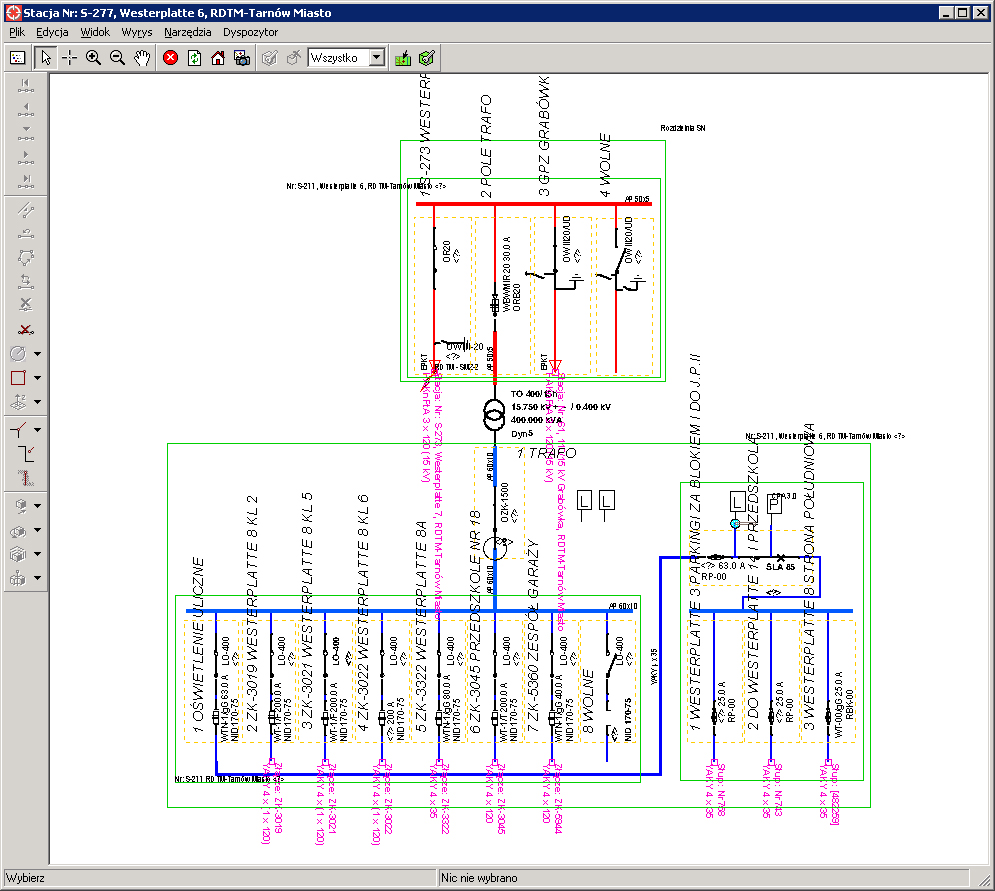
Task: Click the green refresh document icon
Action: 194,58
